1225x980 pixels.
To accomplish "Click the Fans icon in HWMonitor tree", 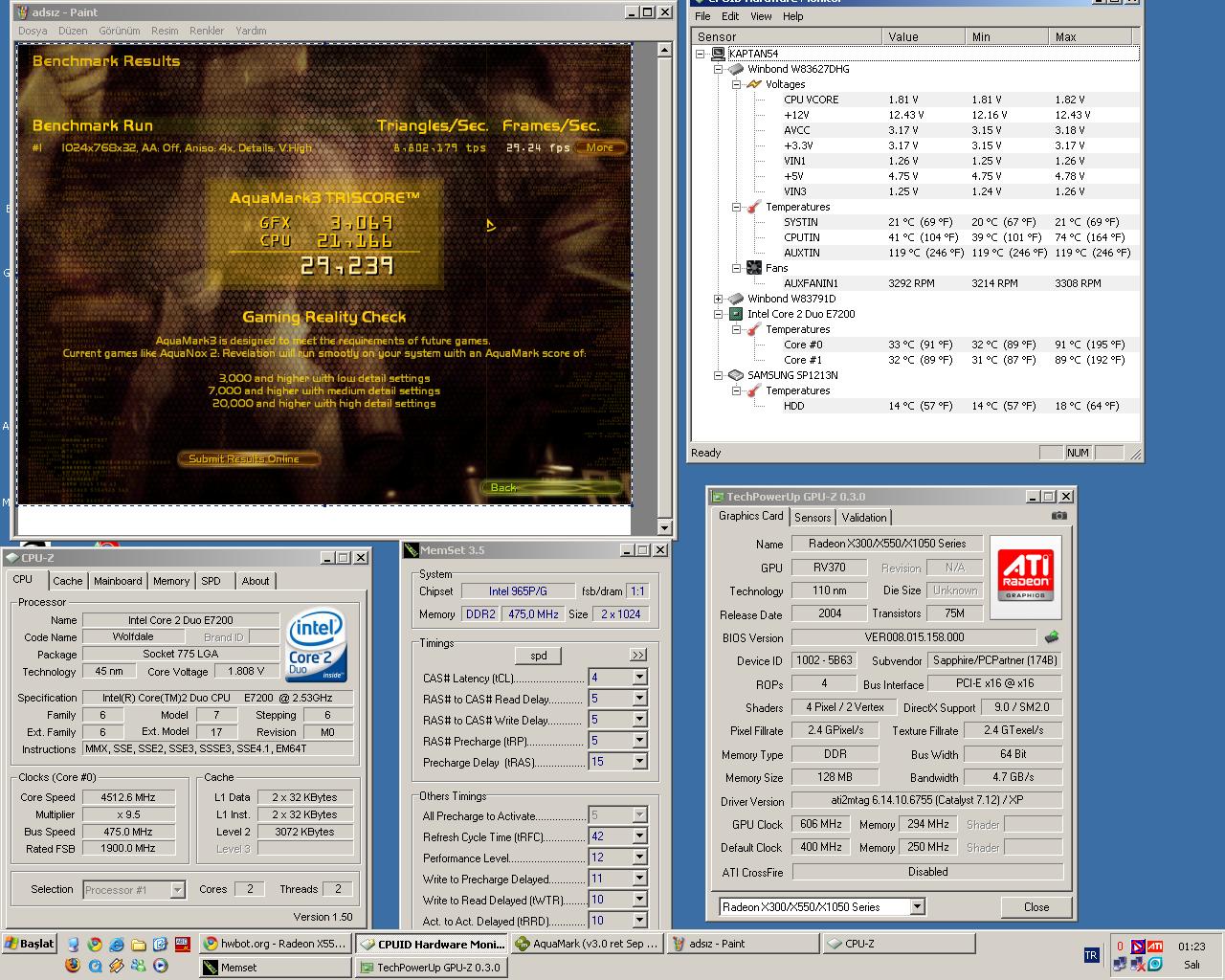I will click(754, 268).
